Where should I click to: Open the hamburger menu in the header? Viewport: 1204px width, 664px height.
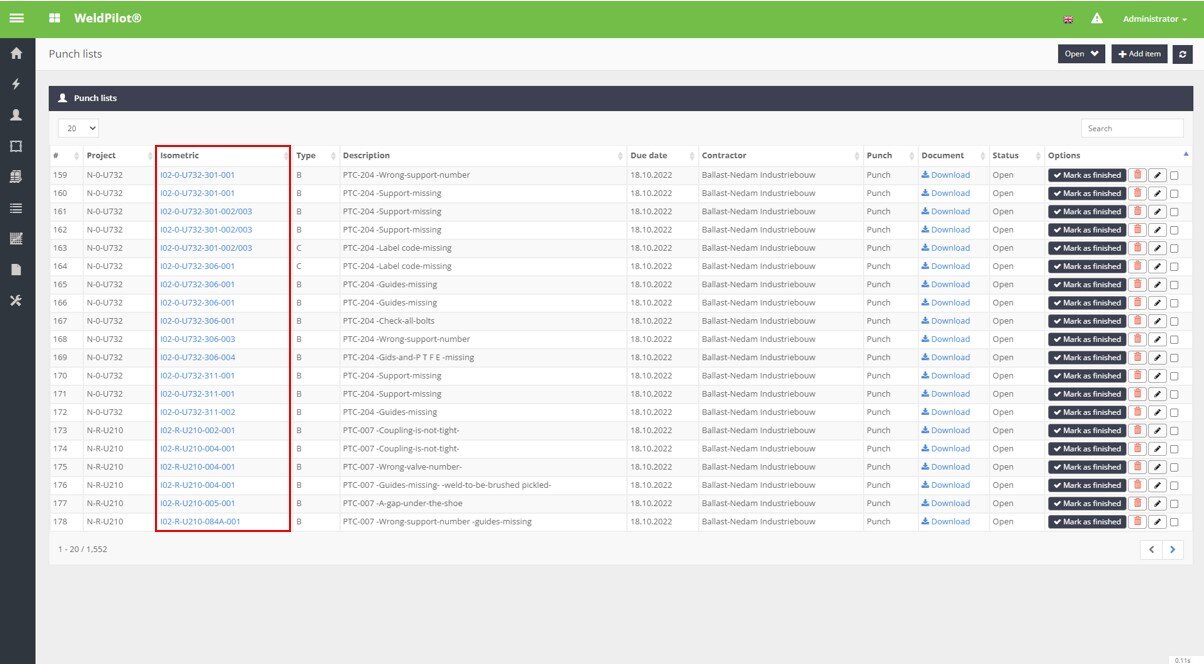click(x=17, y=19)
